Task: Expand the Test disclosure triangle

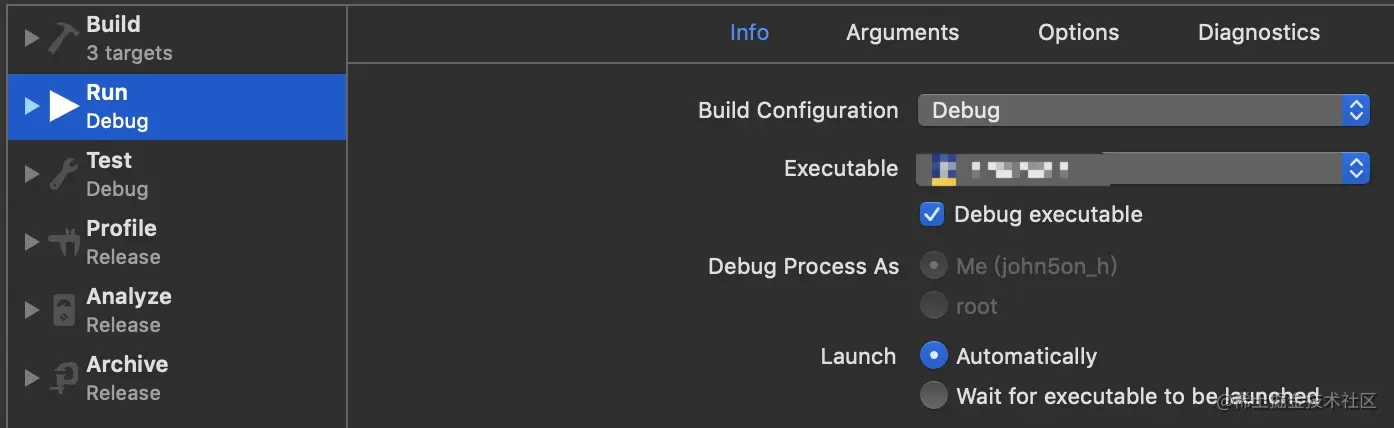Action: 31,174
